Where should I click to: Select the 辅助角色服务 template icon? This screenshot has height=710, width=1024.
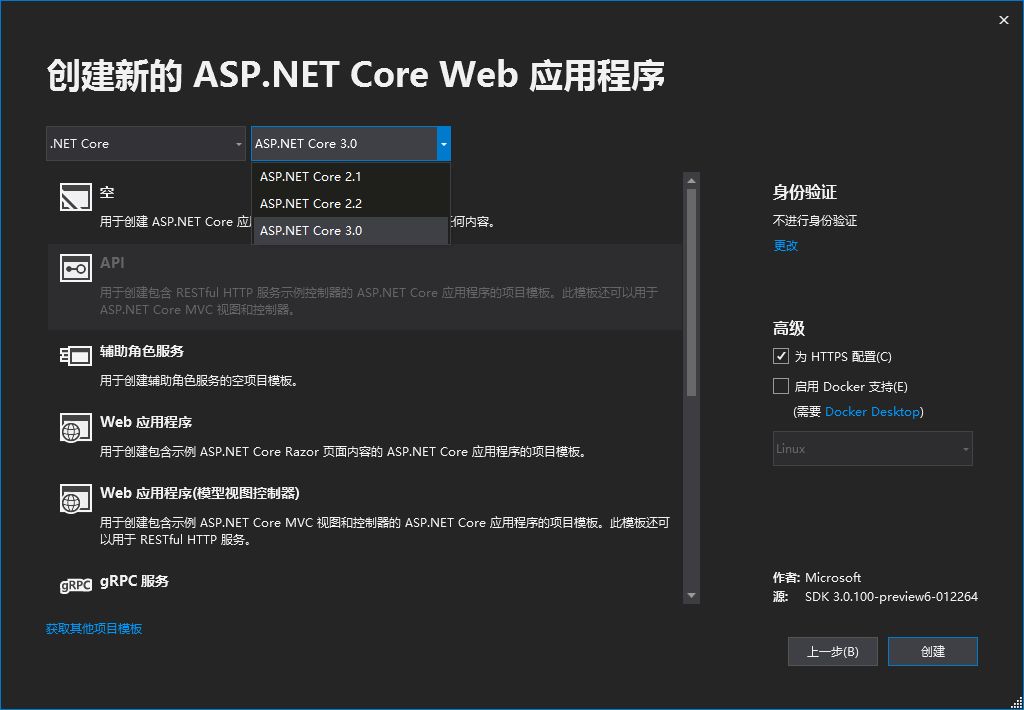pos(75,354)
